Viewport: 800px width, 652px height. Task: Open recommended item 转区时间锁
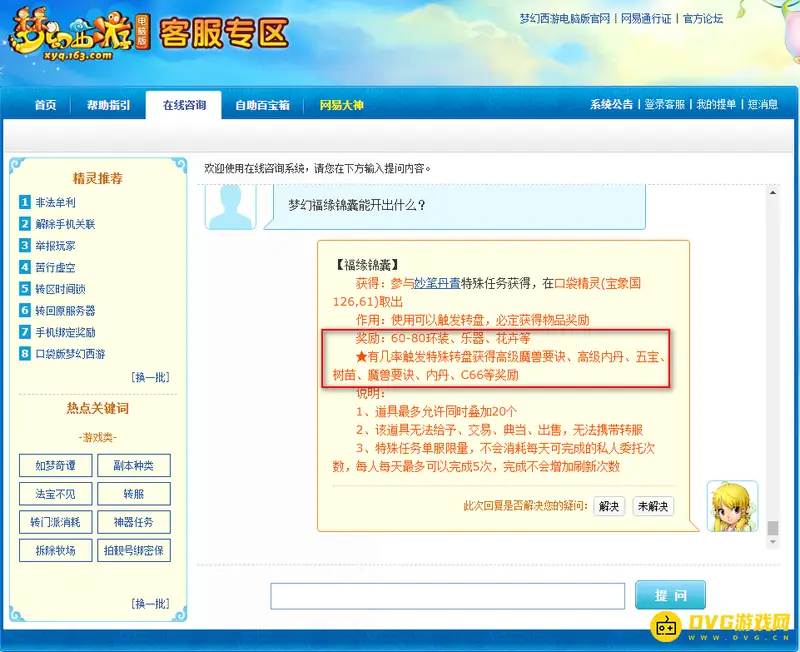60,289
